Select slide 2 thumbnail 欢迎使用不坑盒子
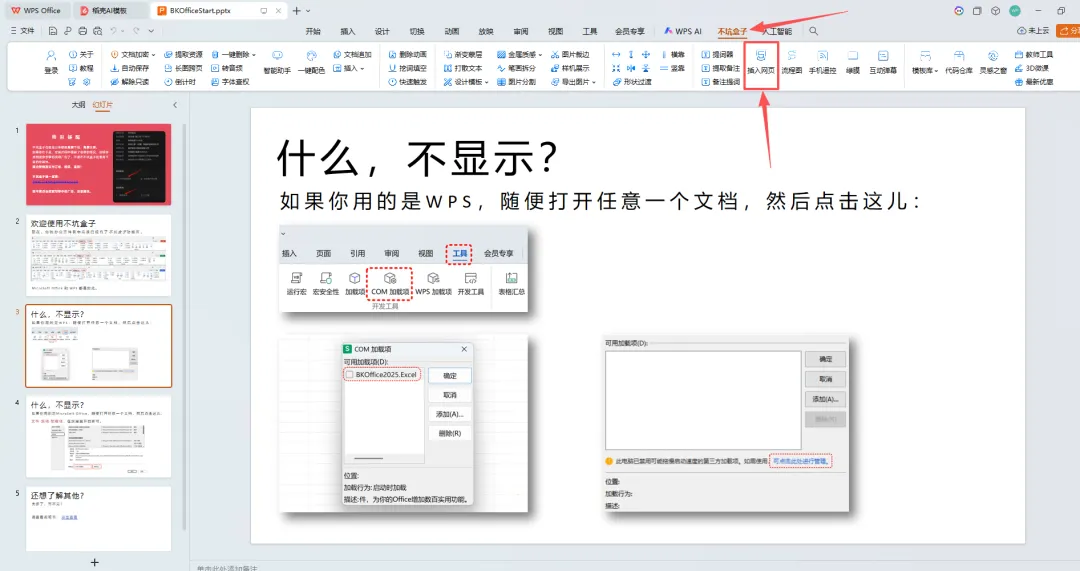Screen dimensions: 1080x571 click(x=98, y=256)
